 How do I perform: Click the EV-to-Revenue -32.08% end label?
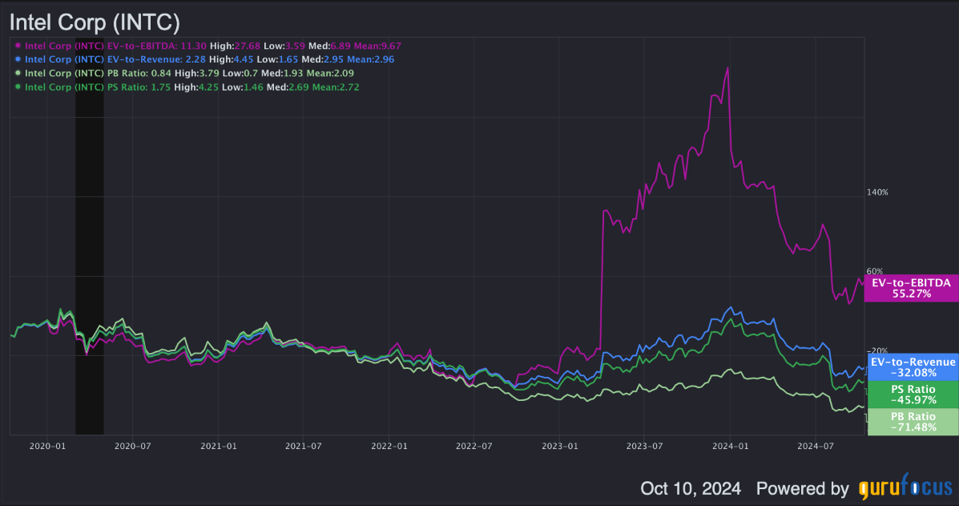[912, 367]
